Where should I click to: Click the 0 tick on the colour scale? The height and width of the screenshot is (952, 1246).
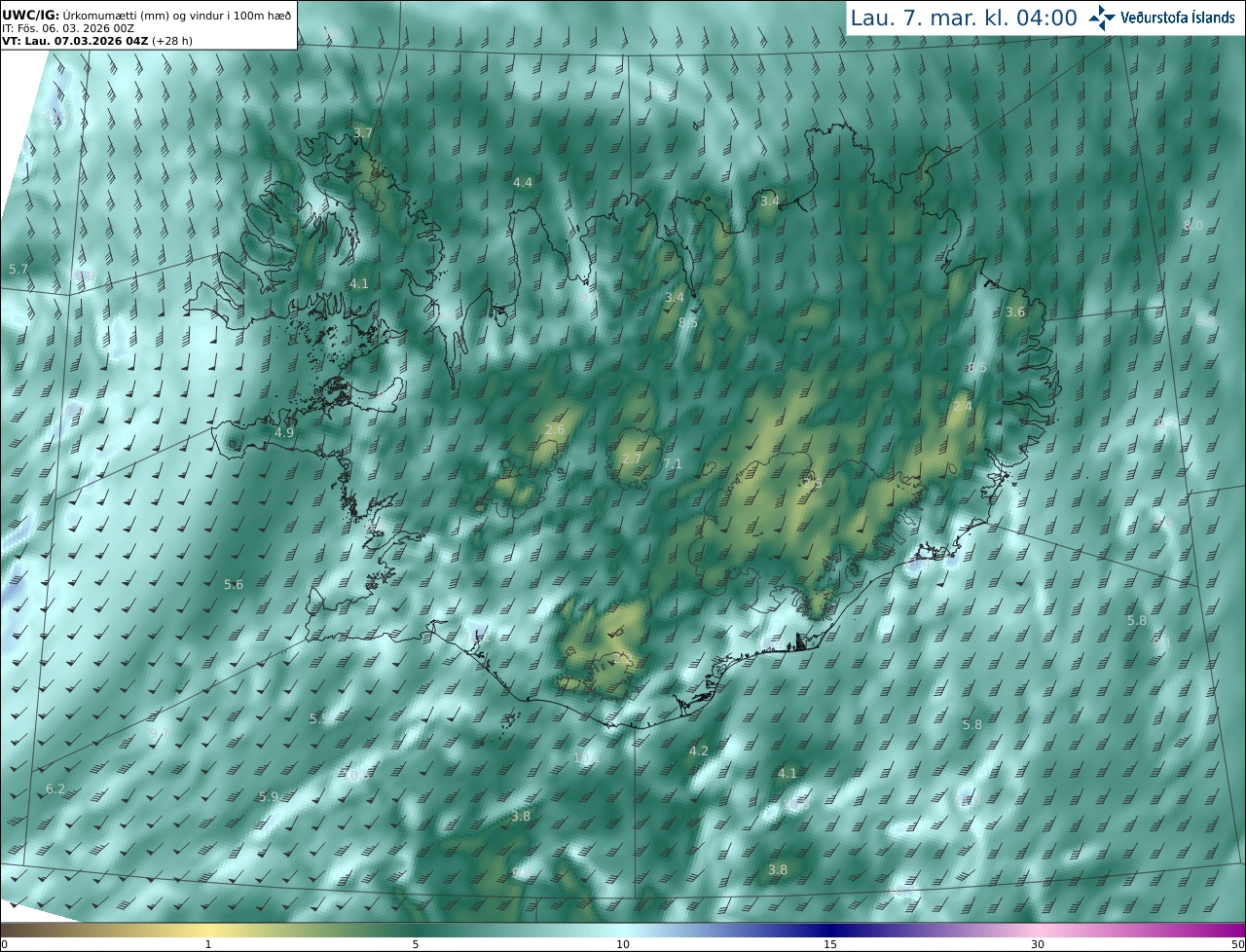(4, 944)
